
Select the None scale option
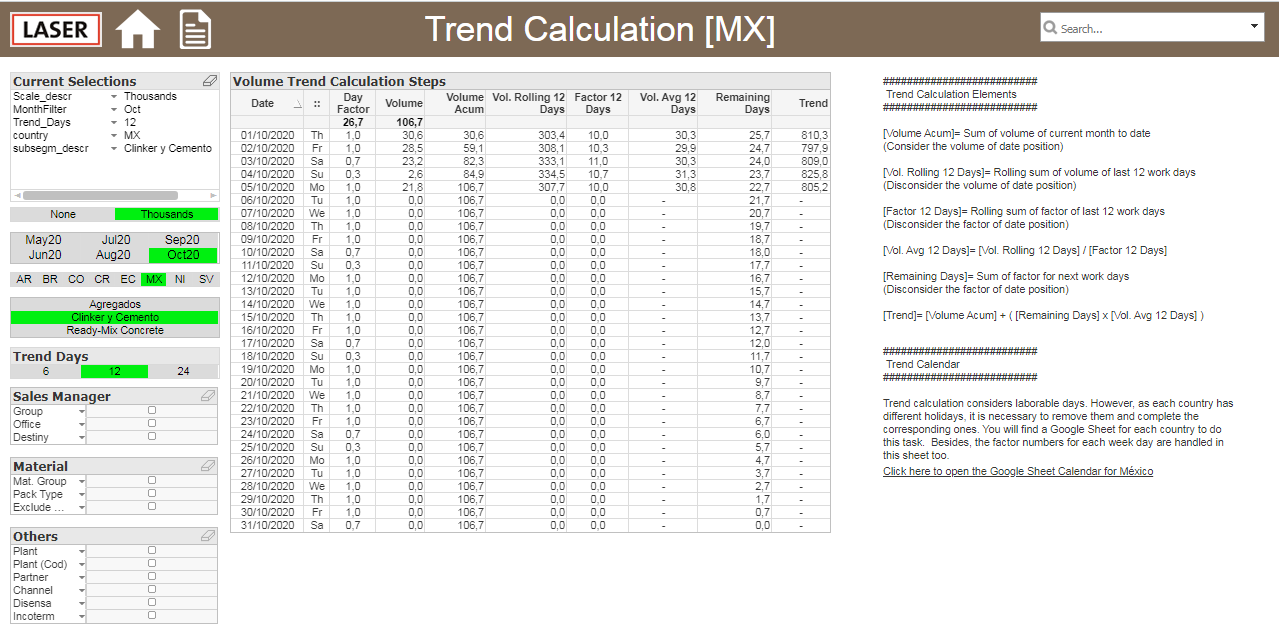point(63,214)
